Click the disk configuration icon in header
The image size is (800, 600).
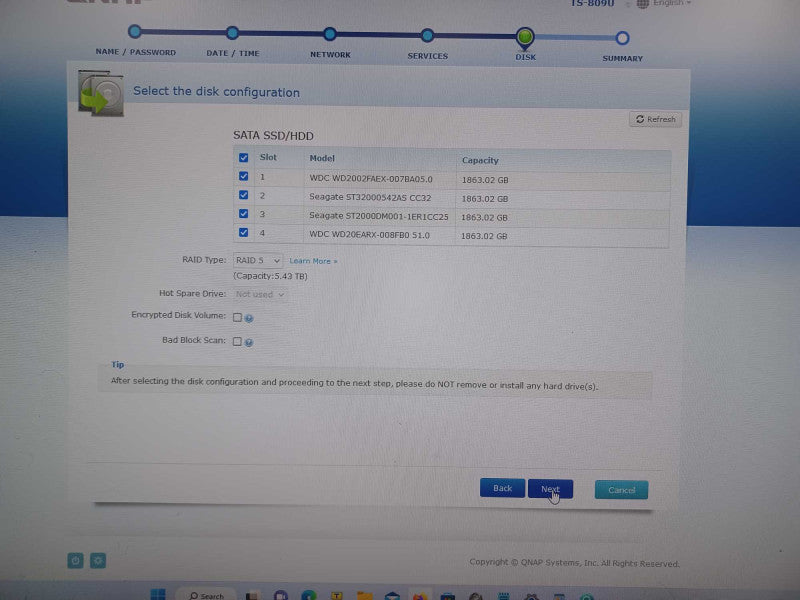coord(101,93)
